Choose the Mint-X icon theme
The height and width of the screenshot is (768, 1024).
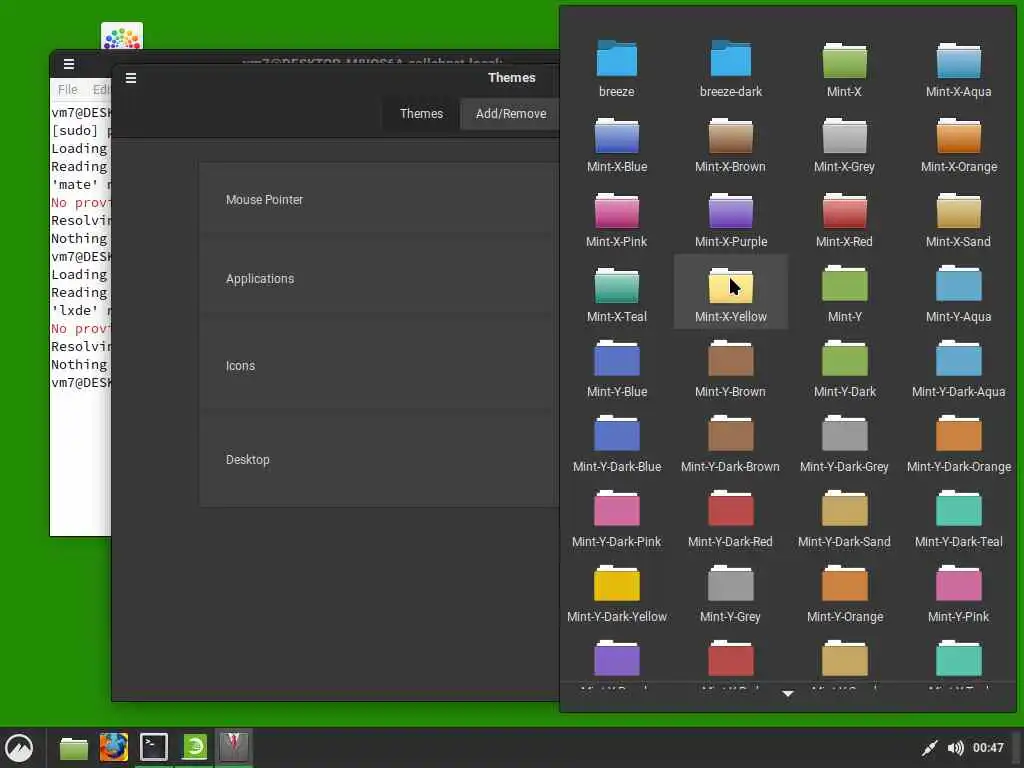pos(844,68)
